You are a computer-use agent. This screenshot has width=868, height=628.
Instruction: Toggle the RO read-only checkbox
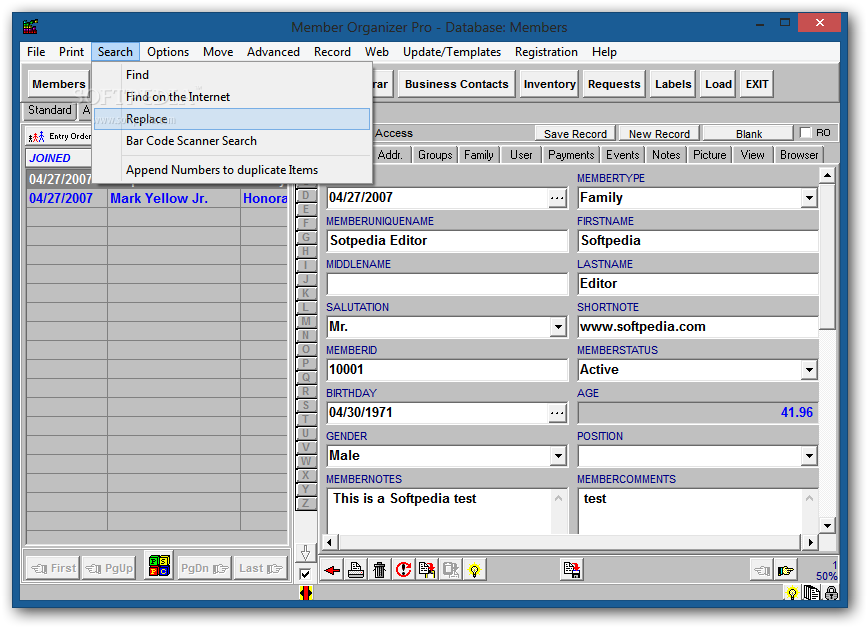tap(805, 133)
